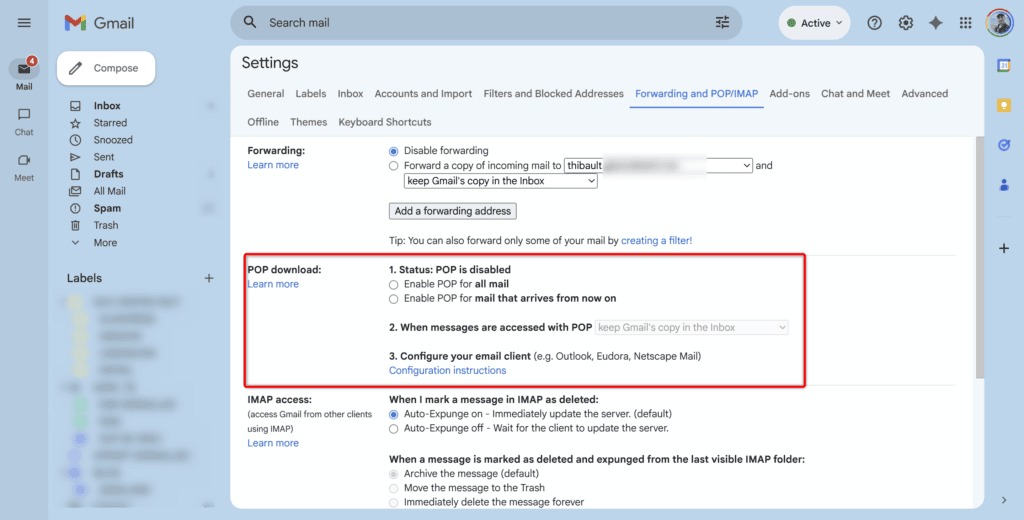Get add-ons plus icon in side panel
Viewport: 1024px width, 520px height.
[x=1004, y=248]
